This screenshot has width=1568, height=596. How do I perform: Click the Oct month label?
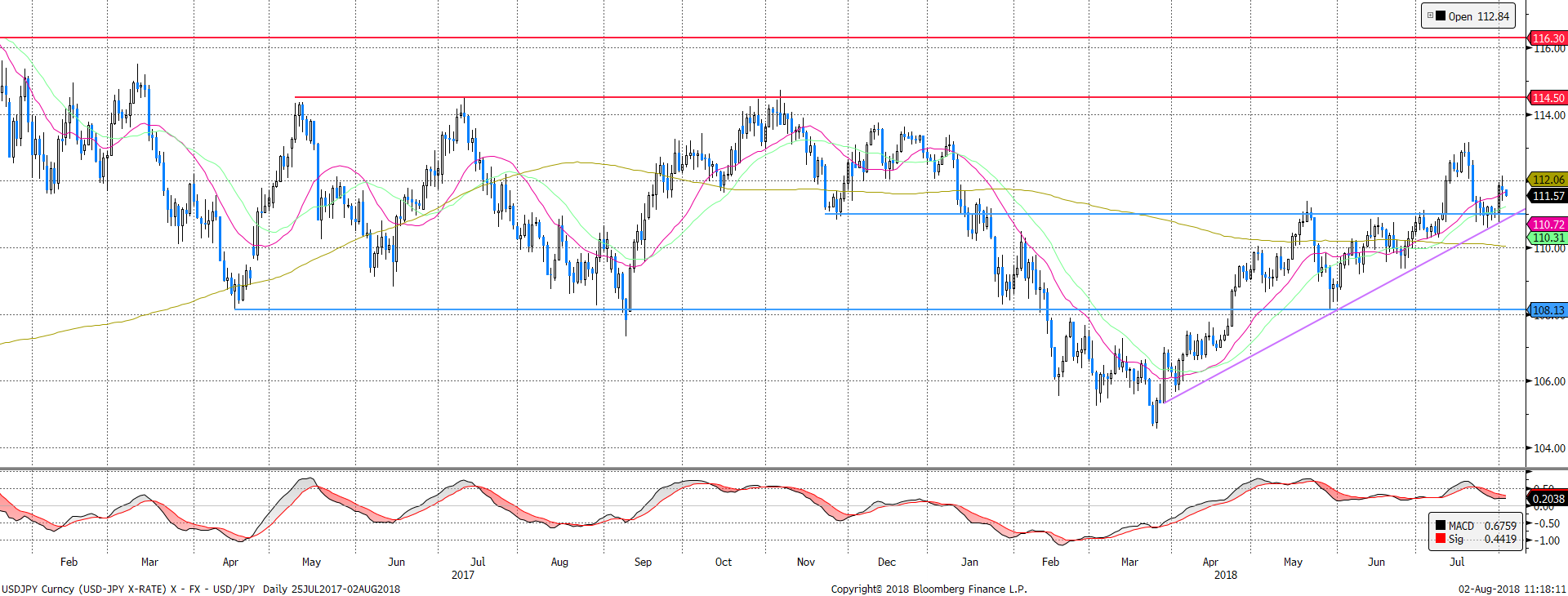point(724,562)
